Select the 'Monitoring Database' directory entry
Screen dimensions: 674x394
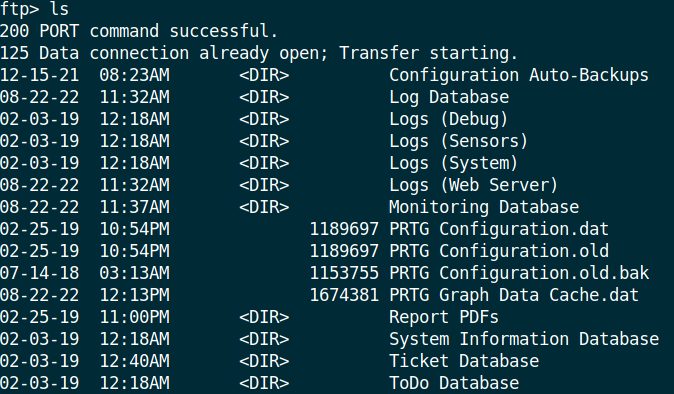click(484, 207)
